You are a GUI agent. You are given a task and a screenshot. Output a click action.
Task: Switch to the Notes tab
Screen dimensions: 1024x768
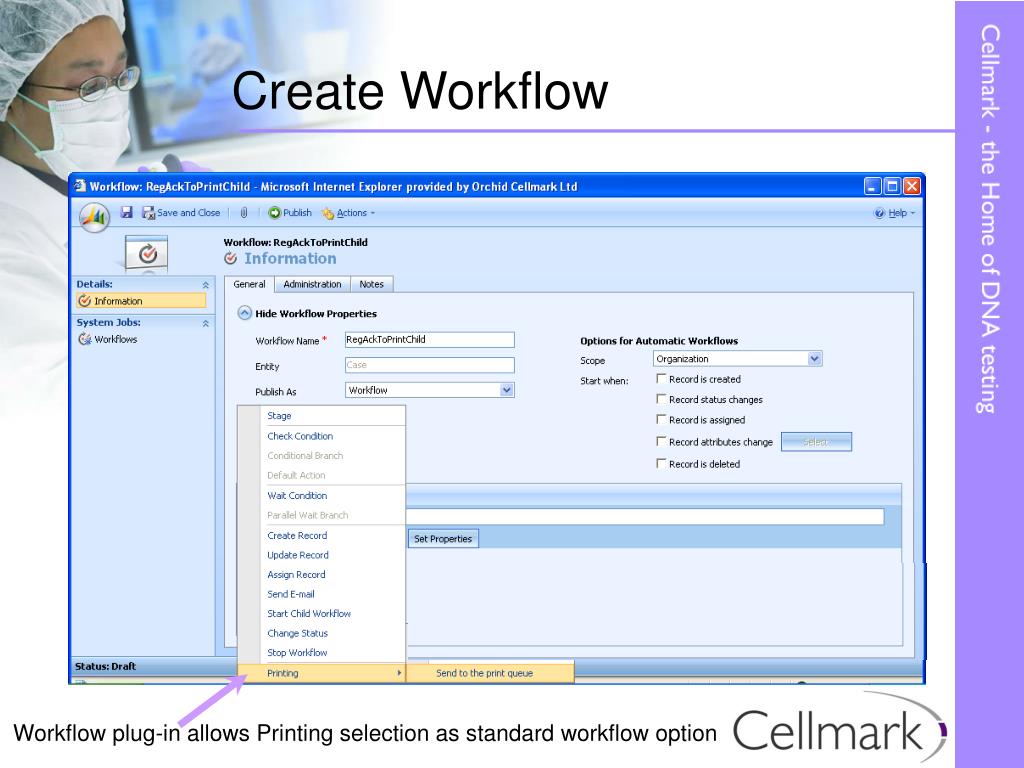click(x=372, y=284)
